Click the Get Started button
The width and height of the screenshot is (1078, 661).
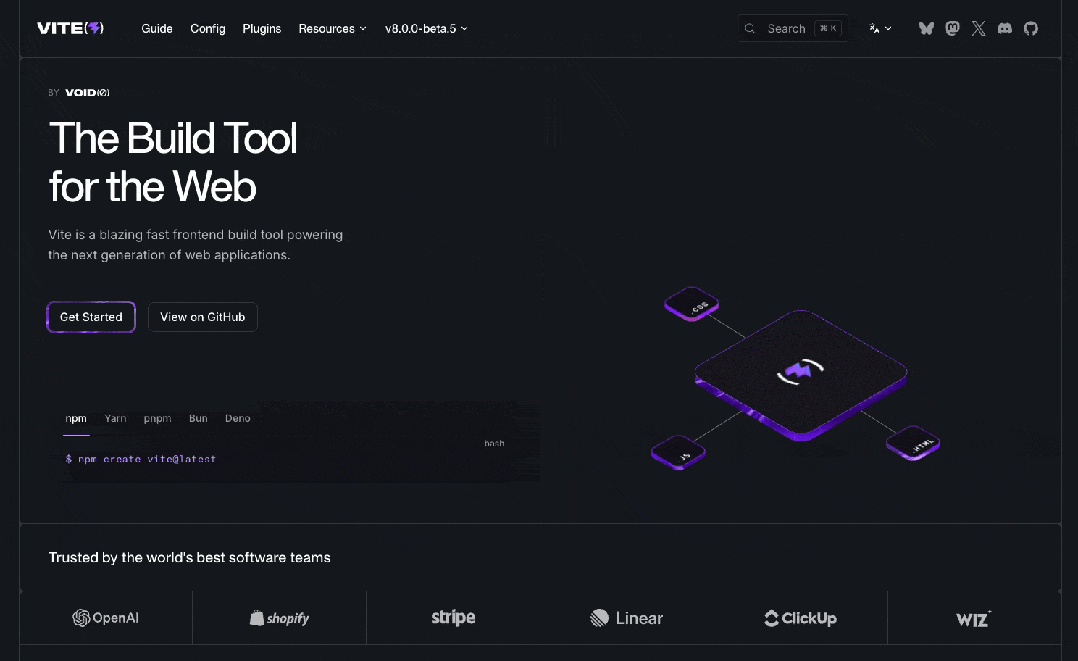91,317
